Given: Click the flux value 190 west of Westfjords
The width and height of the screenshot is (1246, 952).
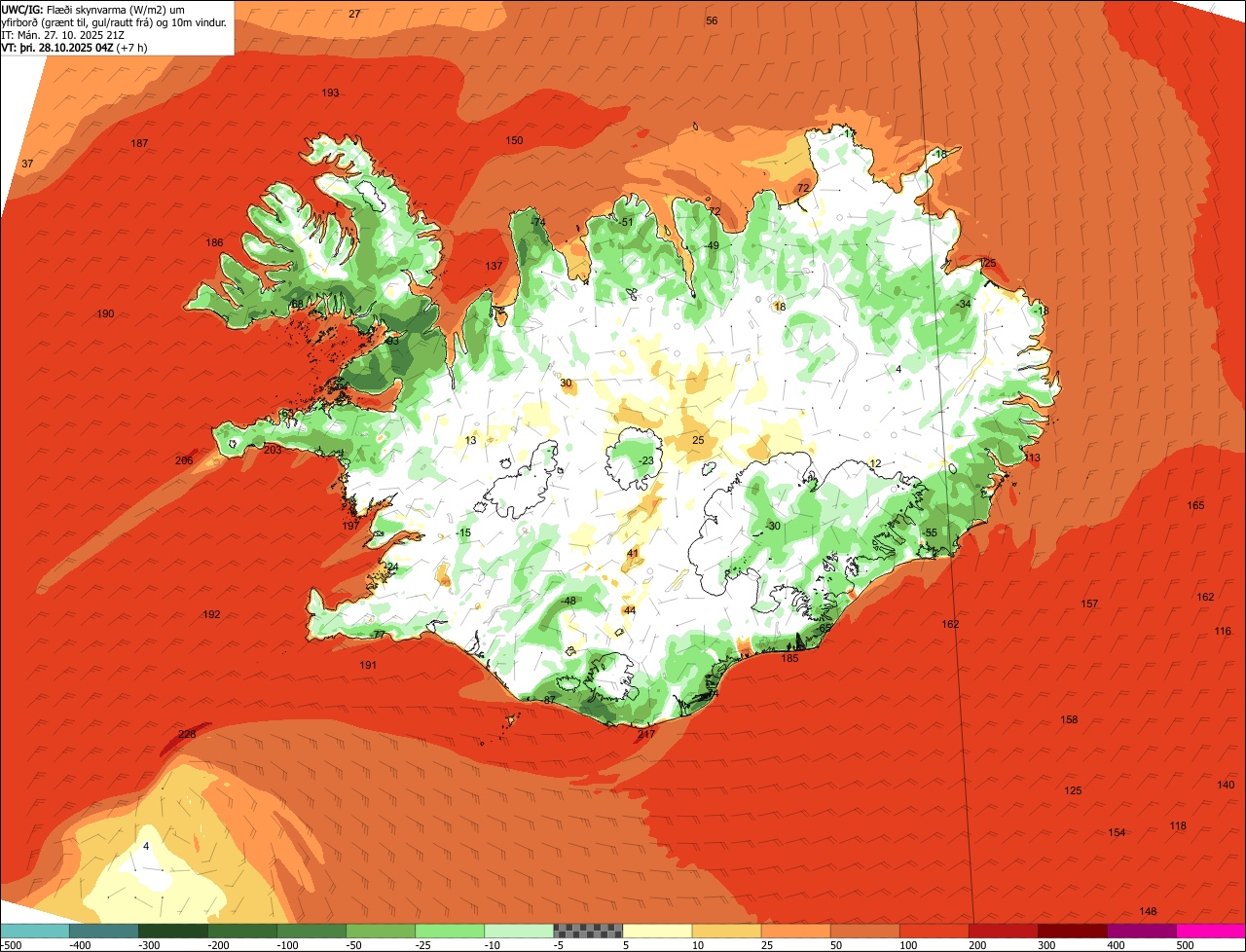Looking at the screenshot, I should (106, 313).
